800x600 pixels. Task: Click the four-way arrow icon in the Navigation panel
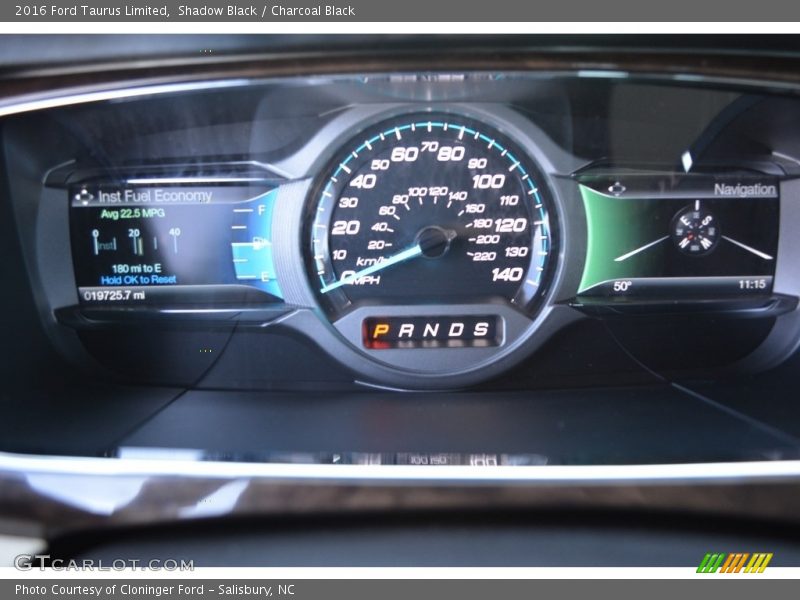point(616,189)
